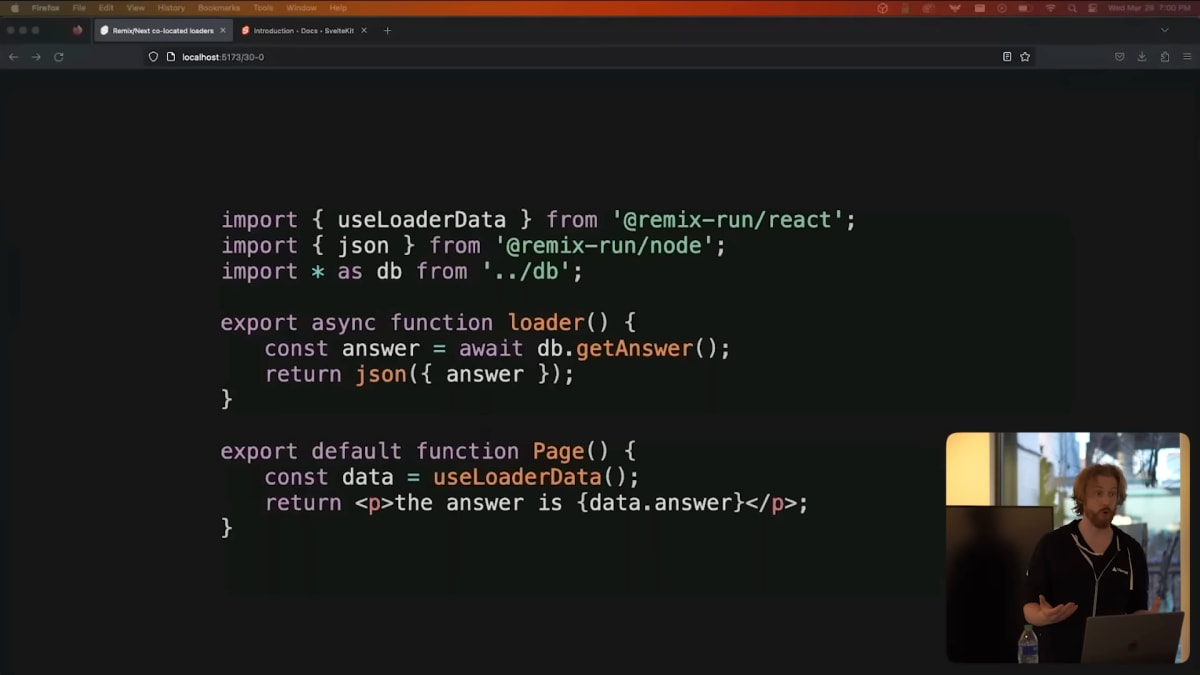Open Spotlight search magnifier icon

pos(1072,8)
